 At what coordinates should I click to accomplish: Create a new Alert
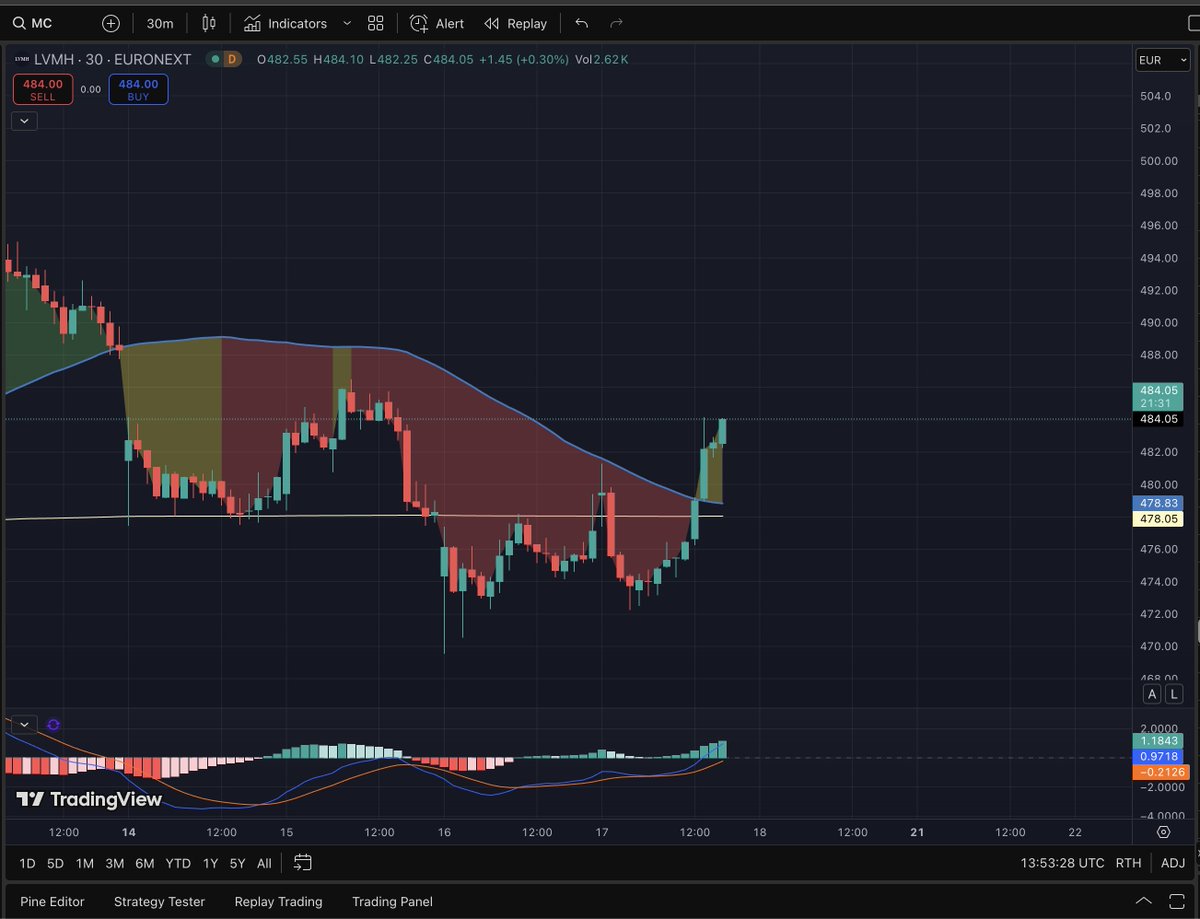point(437,23)
